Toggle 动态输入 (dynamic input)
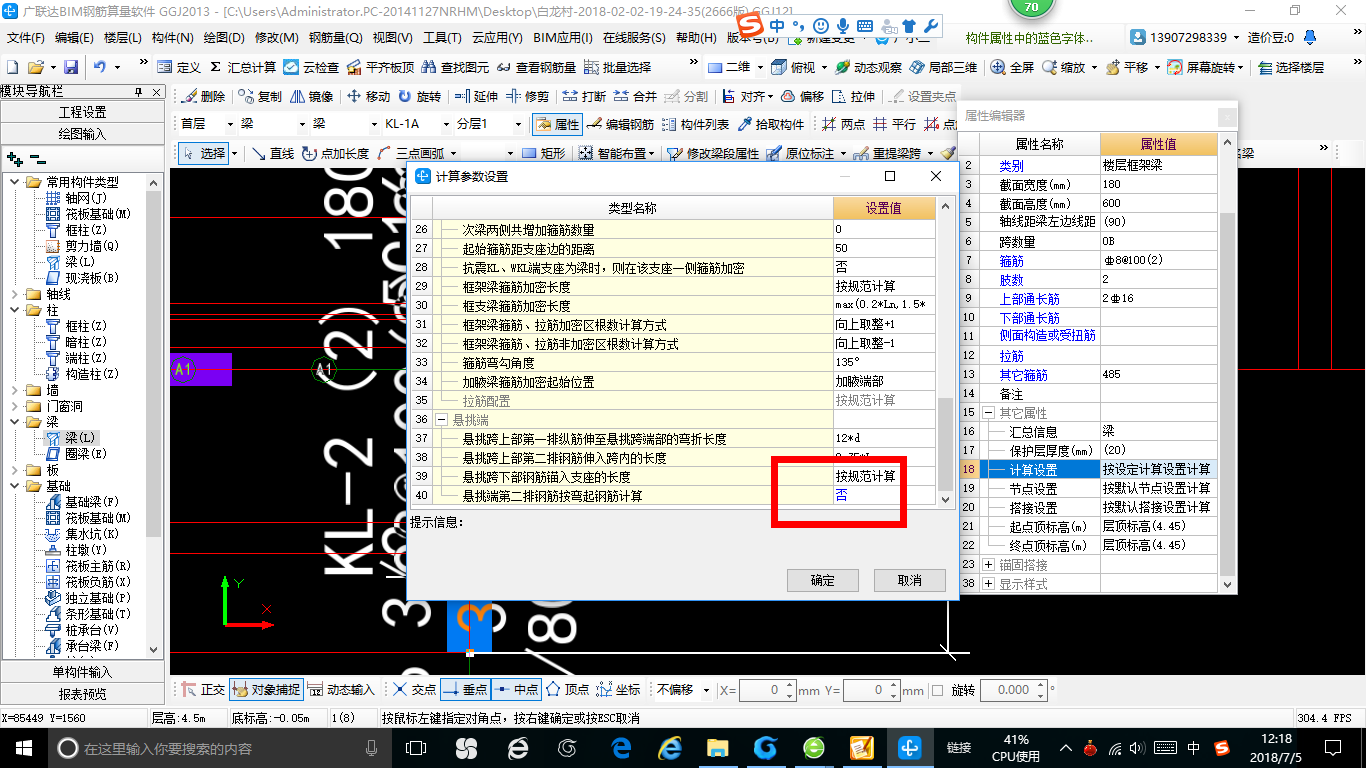The width and height of the screenshot is (1366, 768). (x=341, y=690)
